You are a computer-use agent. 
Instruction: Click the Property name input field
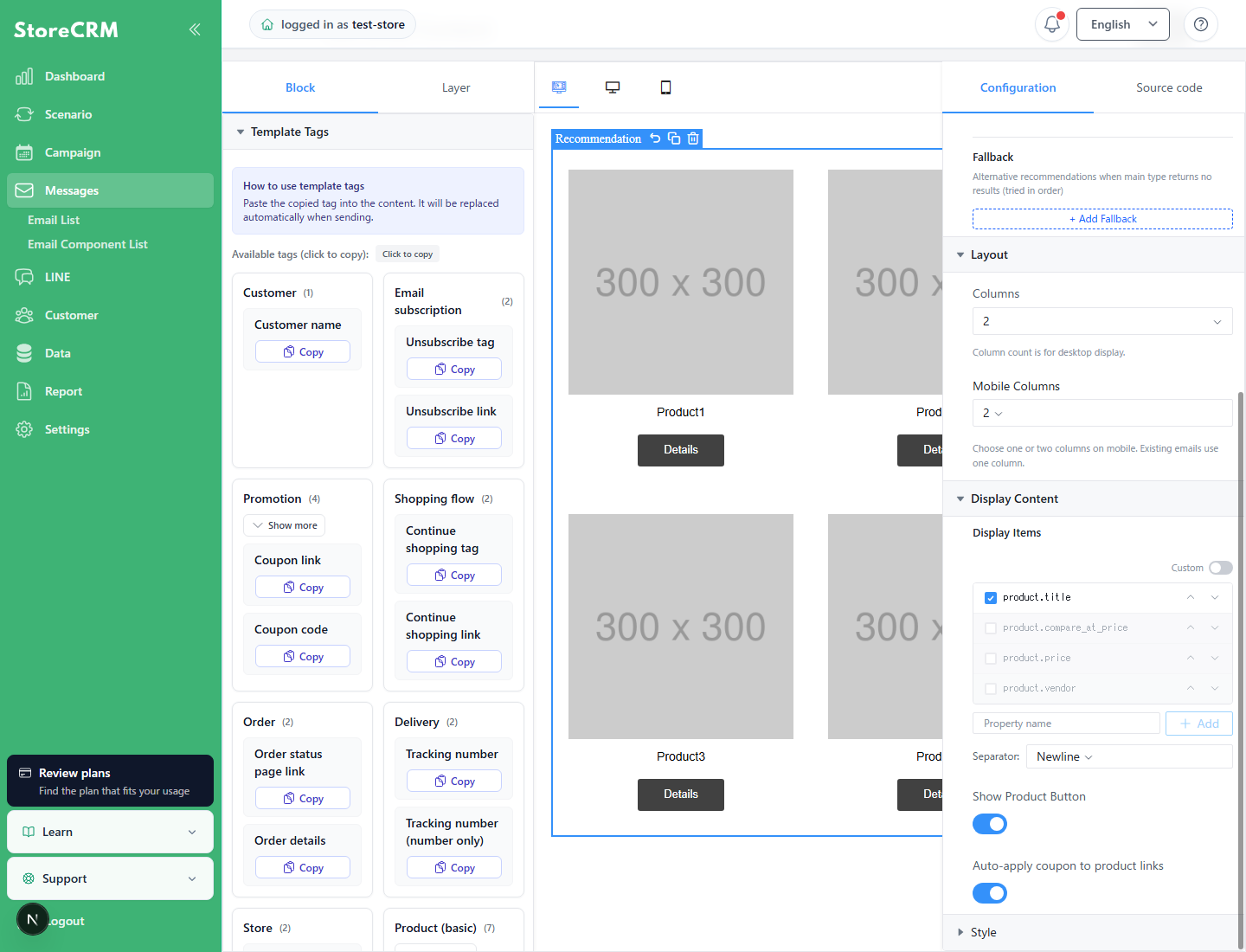tap(1066, 724)
